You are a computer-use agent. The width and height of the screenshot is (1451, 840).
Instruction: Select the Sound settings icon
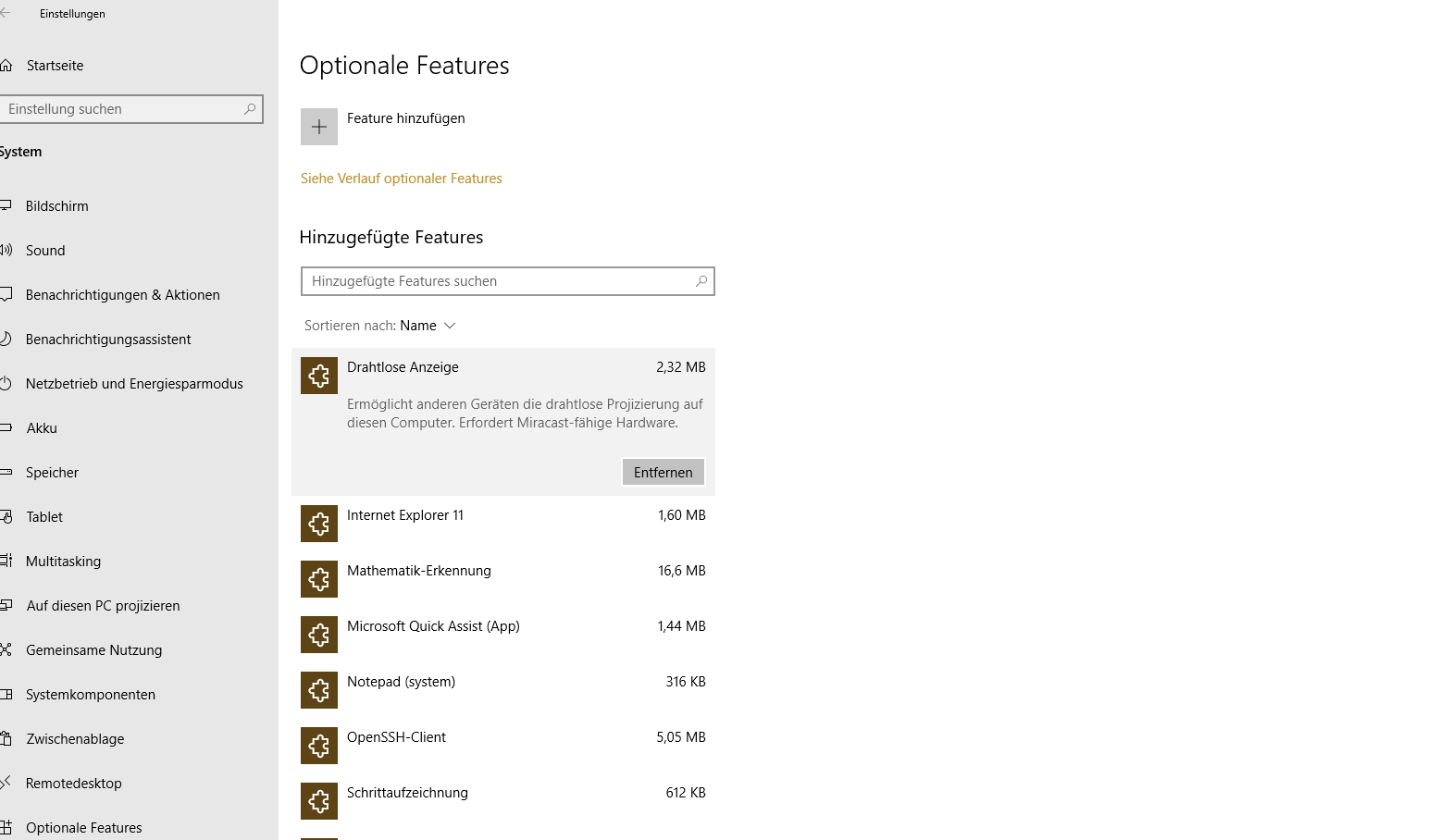(6, 250)
